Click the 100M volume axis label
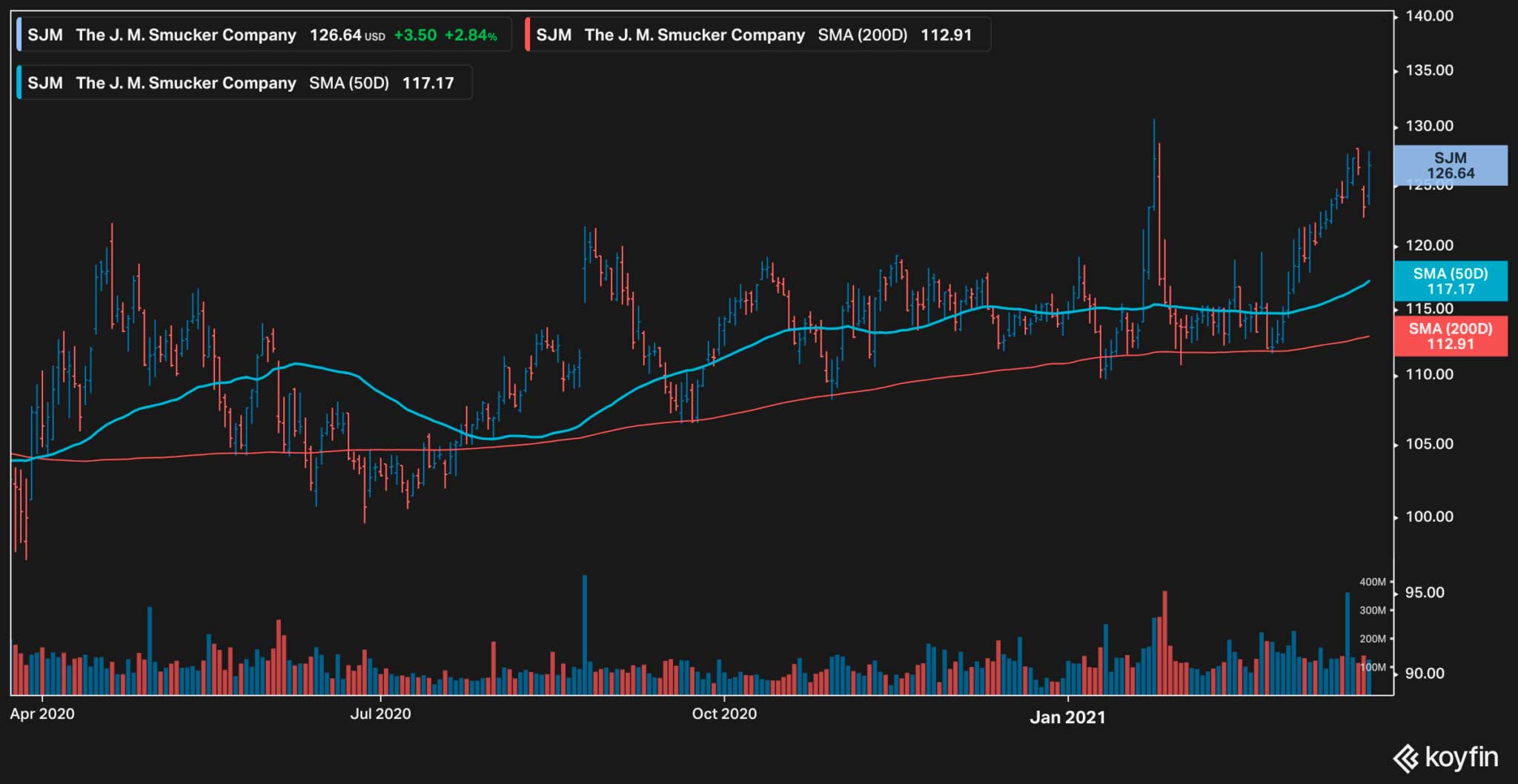This screenshot has width=1518, height=784. (1373, 667)
